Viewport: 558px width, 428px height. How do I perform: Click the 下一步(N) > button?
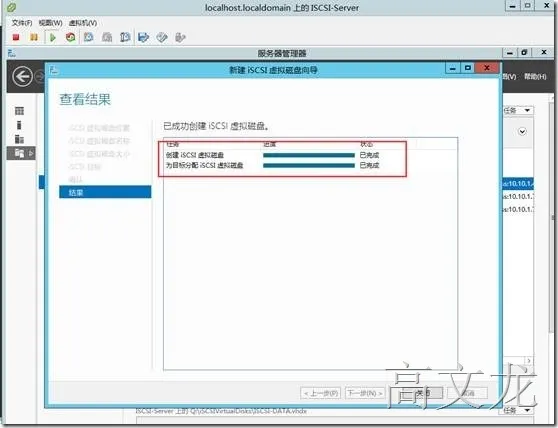pyautogui.click(x=365, y=393)
